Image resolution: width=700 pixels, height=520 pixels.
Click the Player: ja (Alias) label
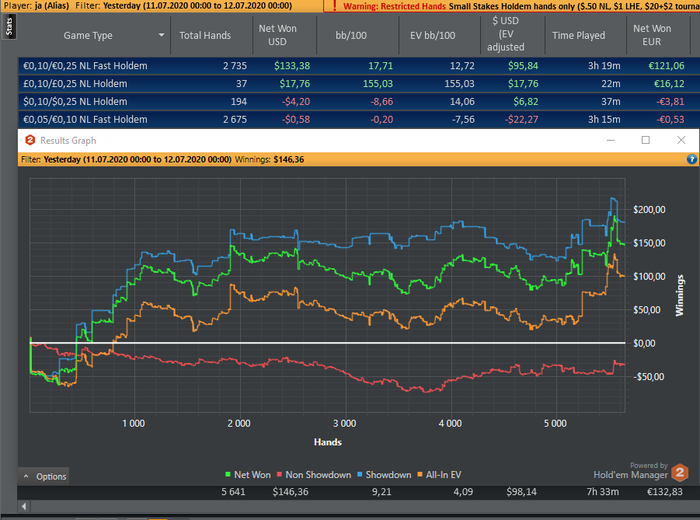coord(36,6)
